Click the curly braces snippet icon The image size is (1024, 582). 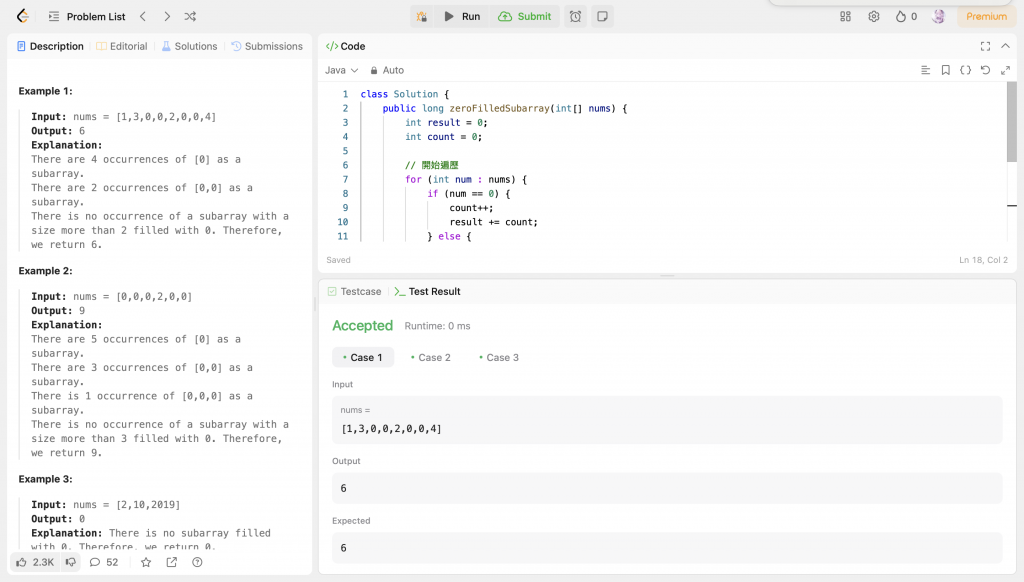(965, 70)
